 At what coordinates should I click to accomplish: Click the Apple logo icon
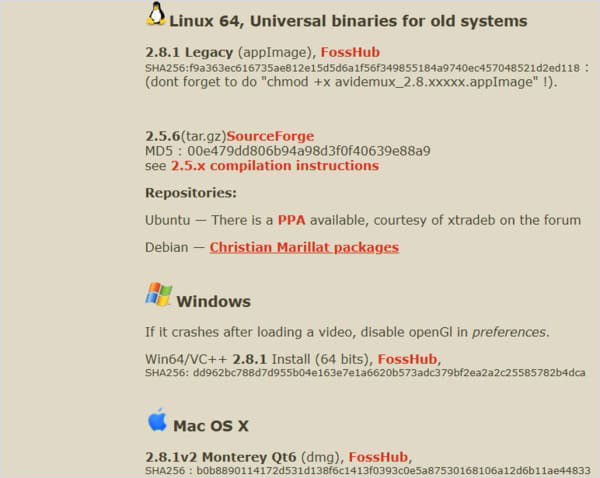[x=157, y=420]
